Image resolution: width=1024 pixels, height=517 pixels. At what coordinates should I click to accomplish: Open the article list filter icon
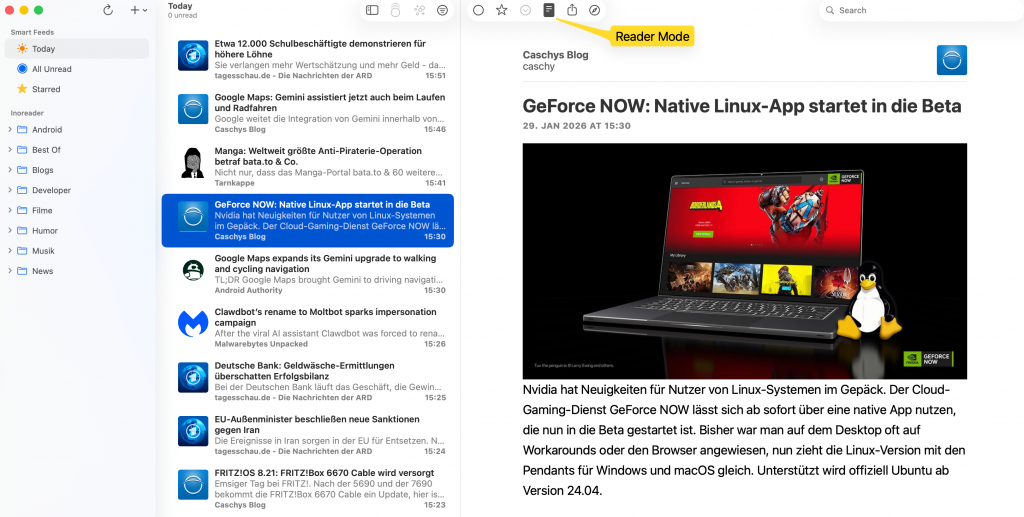coord(442,10)
